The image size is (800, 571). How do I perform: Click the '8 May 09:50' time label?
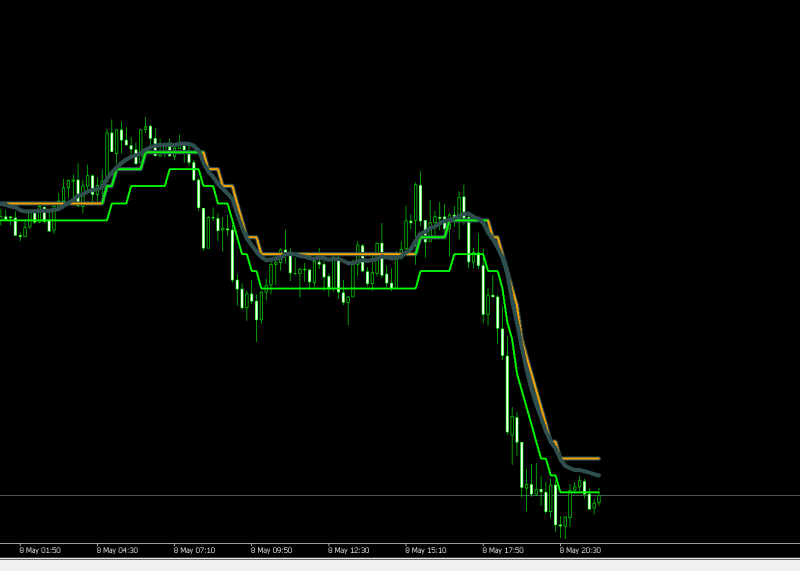point(271,550)
